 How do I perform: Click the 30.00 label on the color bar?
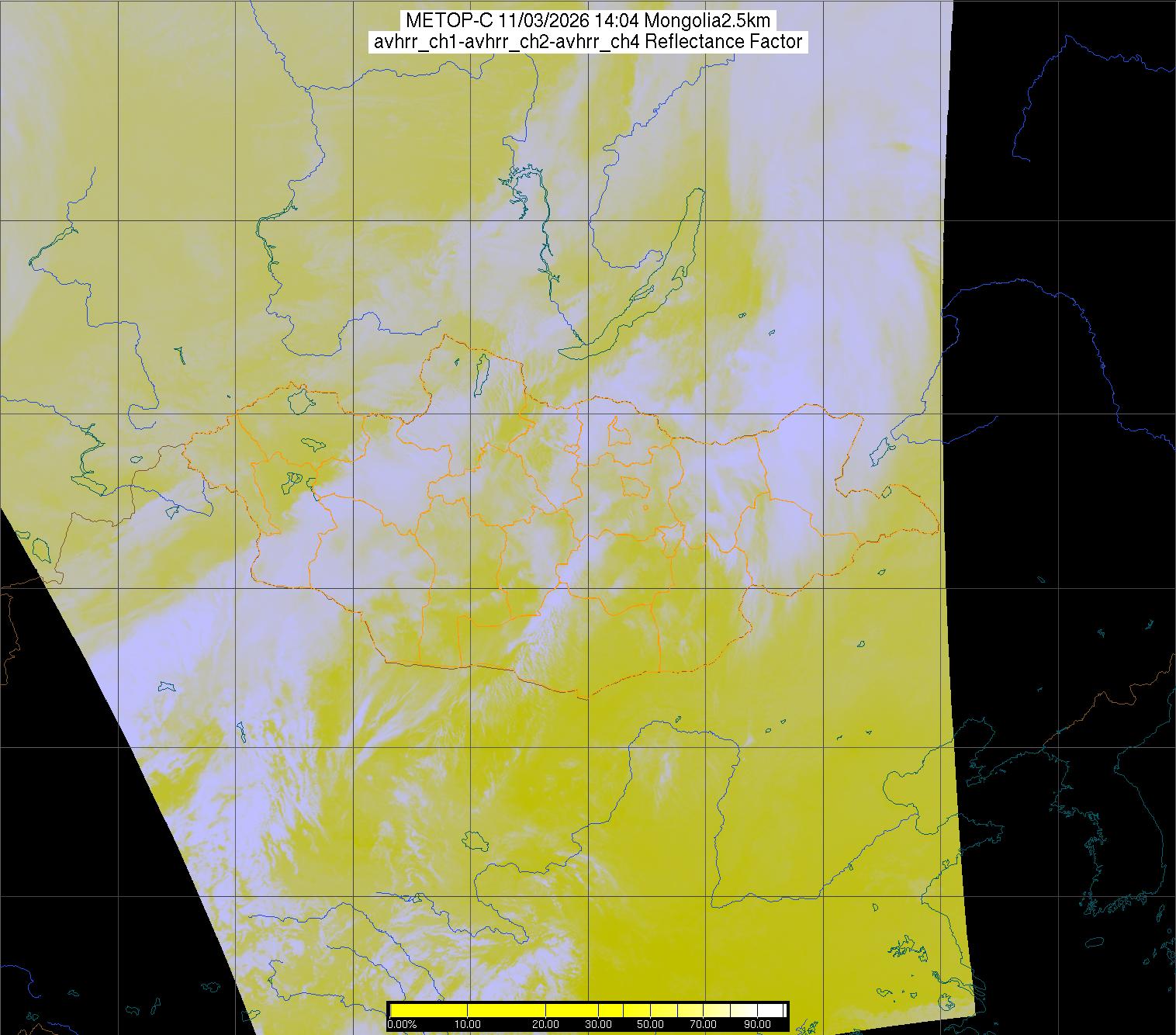(598, 1025)
